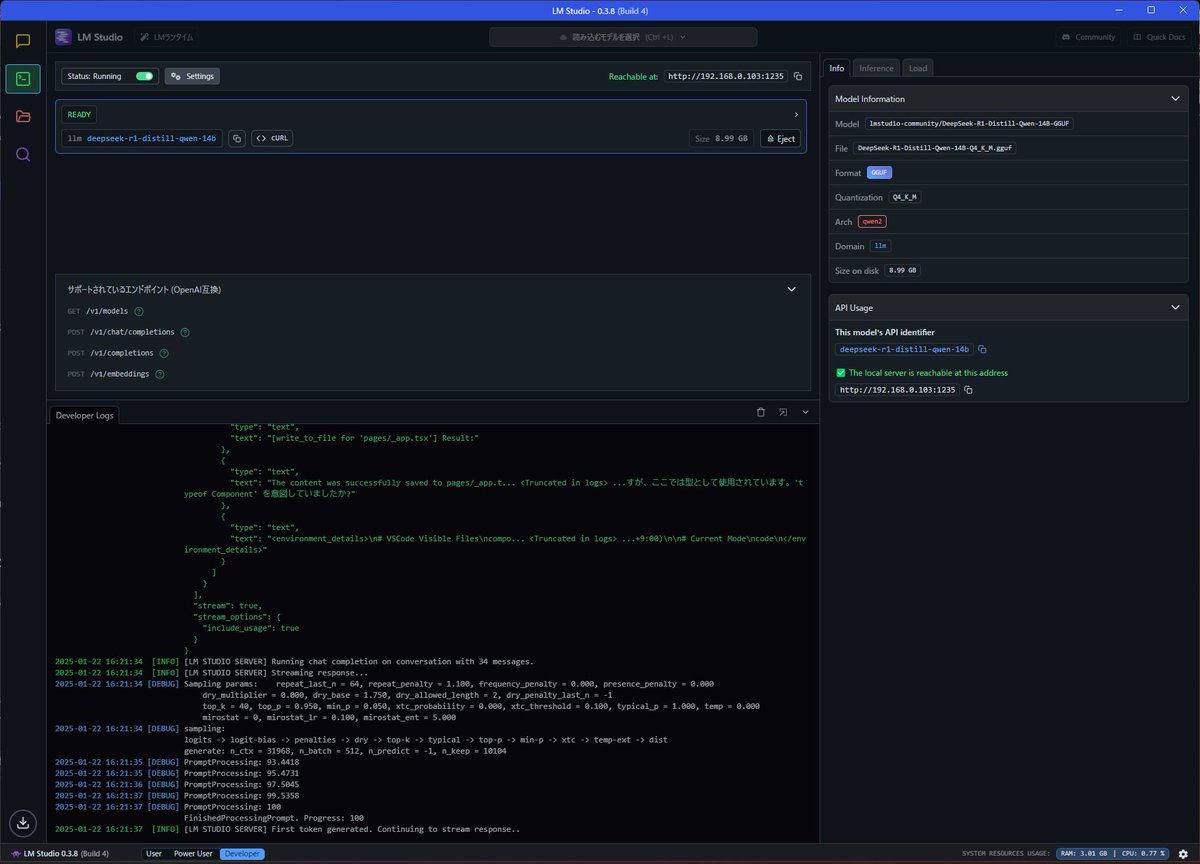Click the Q4_K_M quantization badge
1200x864 pixels.
[x=905, y=197]
